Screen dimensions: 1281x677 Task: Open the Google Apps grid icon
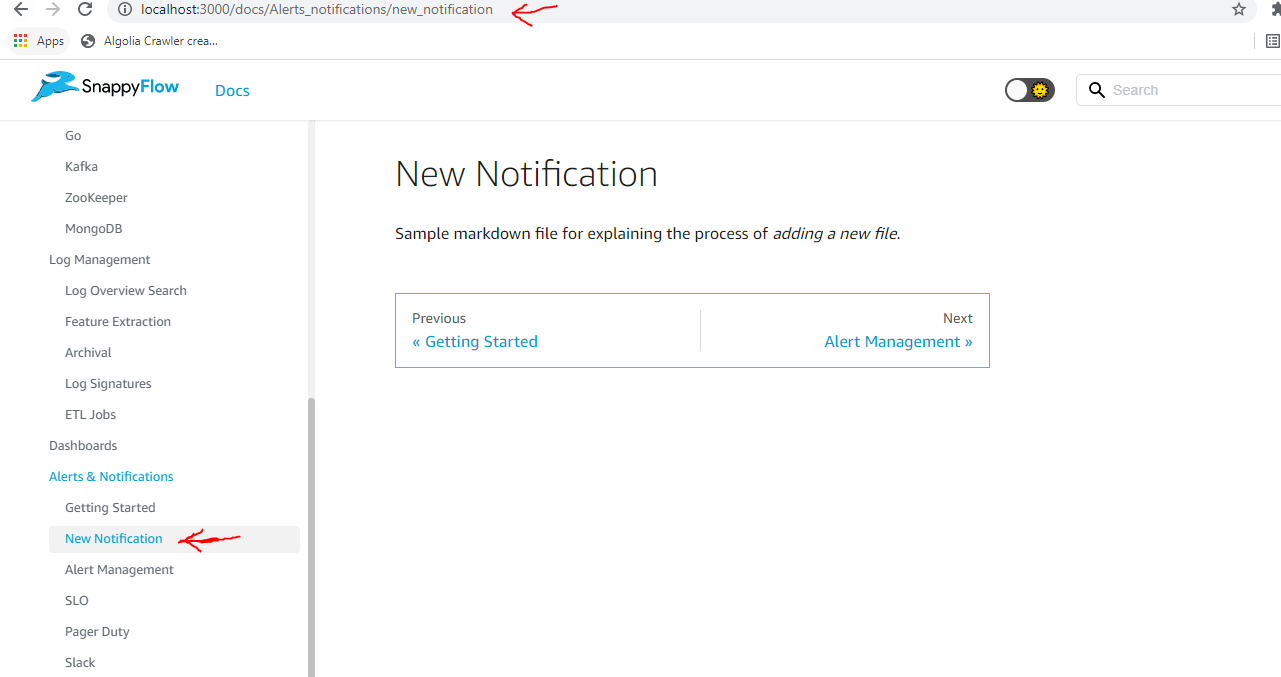coord(19,40)
